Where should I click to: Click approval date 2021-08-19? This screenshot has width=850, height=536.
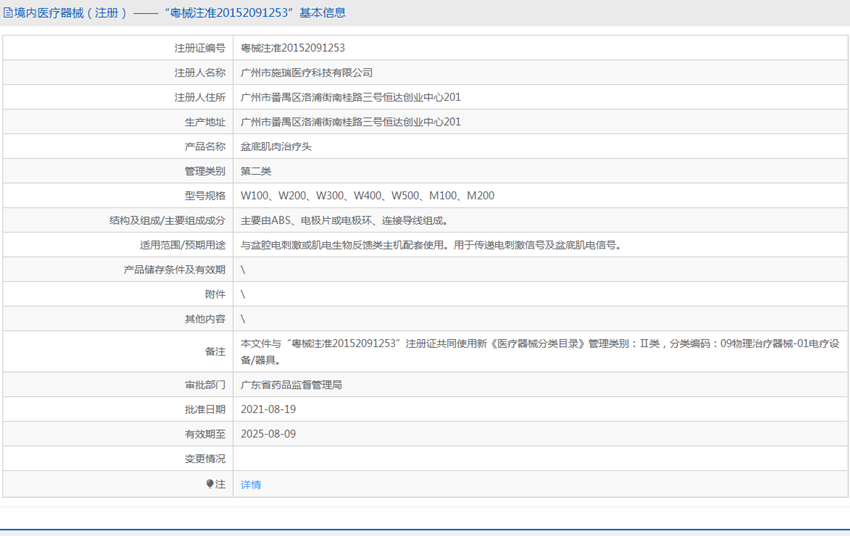click(268, 410)
